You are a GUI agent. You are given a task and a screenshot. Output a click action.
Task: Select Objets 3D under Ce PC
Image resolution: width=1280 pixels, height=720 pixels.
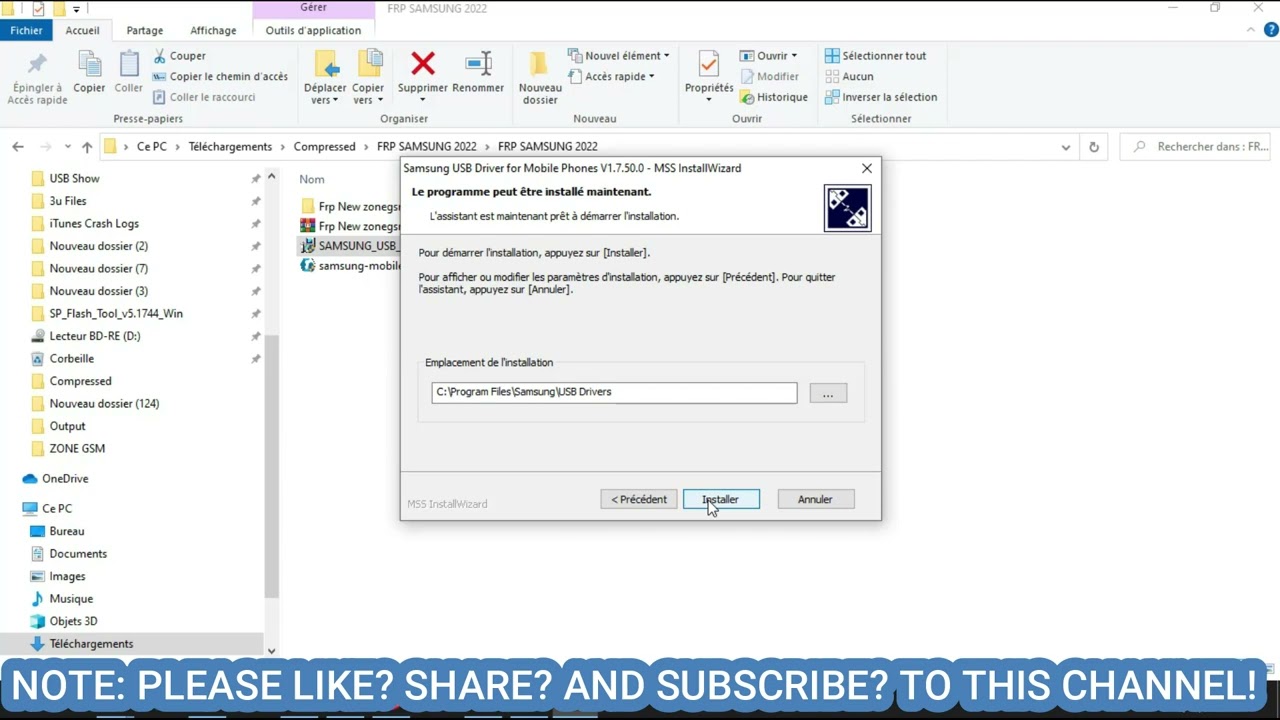coord(73,621)
